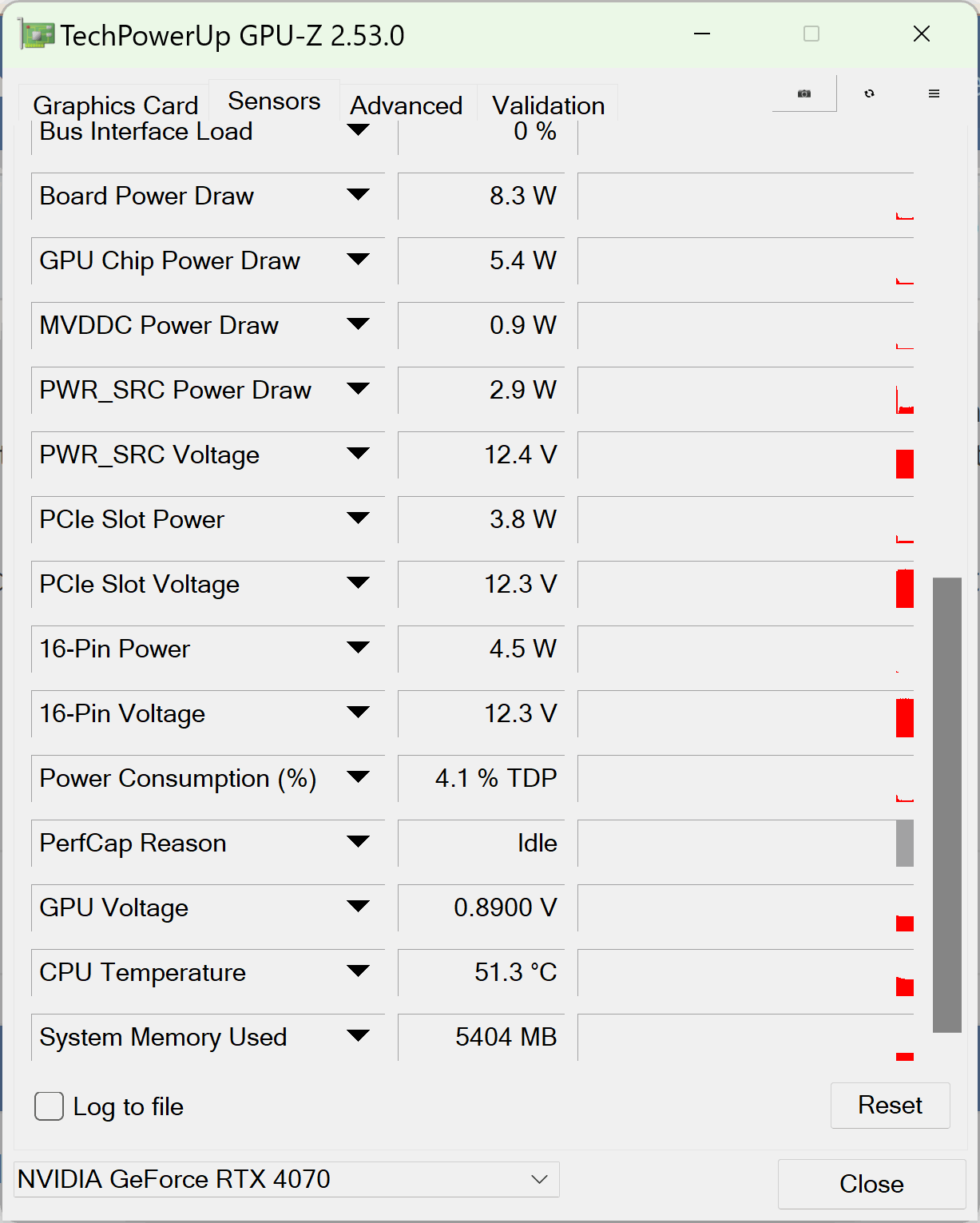Click the vertical scrollbar thumb
This screenshot has height=1223, width=980.
click(947, 804)
